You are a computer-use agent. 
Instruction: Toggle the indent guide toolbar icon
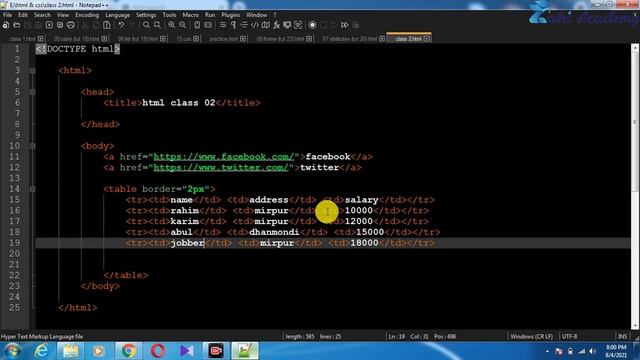[x=244, y=25]
